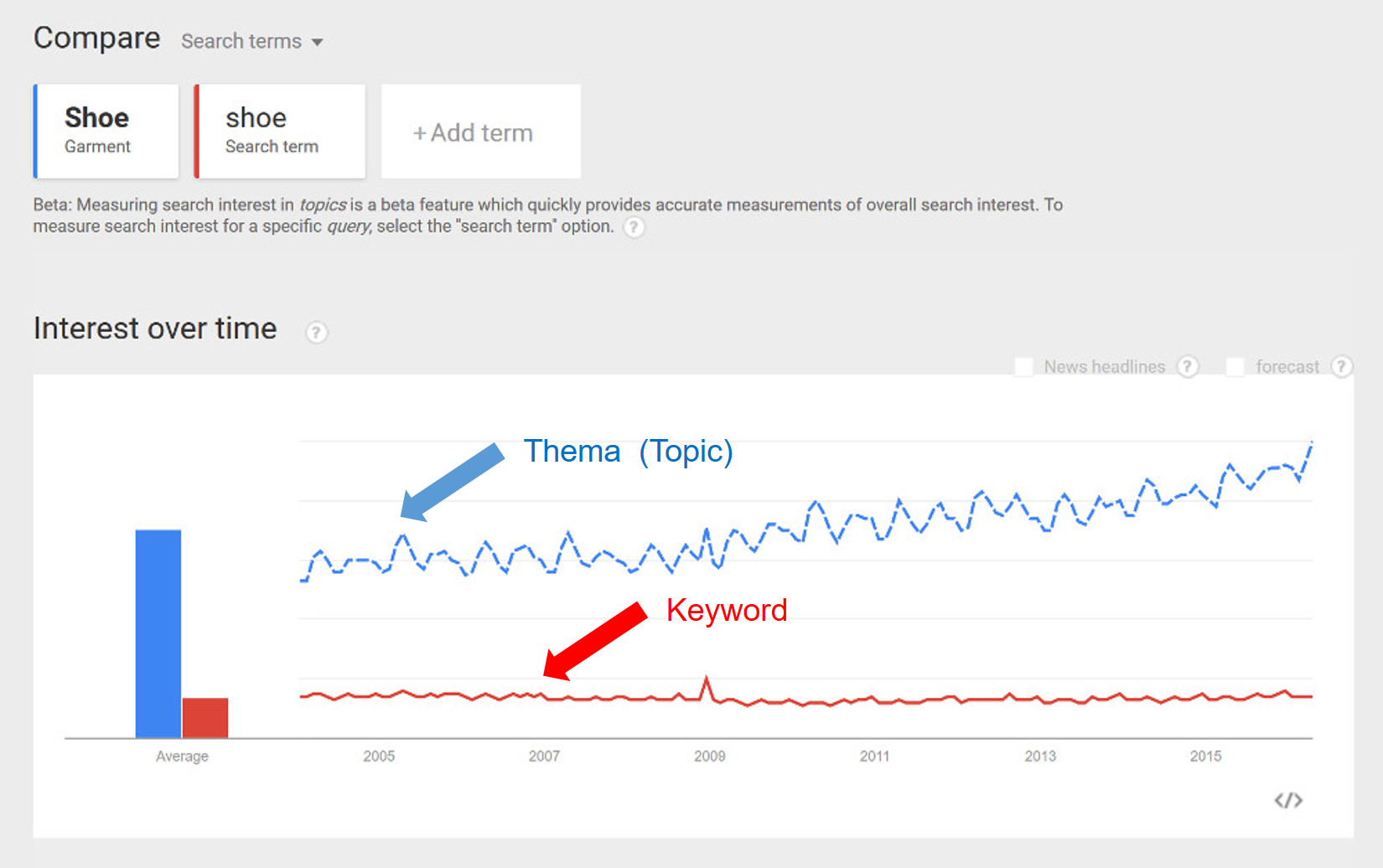Click help icon next to Interest over time
1383x868 pixels.
tap(316, 333)
